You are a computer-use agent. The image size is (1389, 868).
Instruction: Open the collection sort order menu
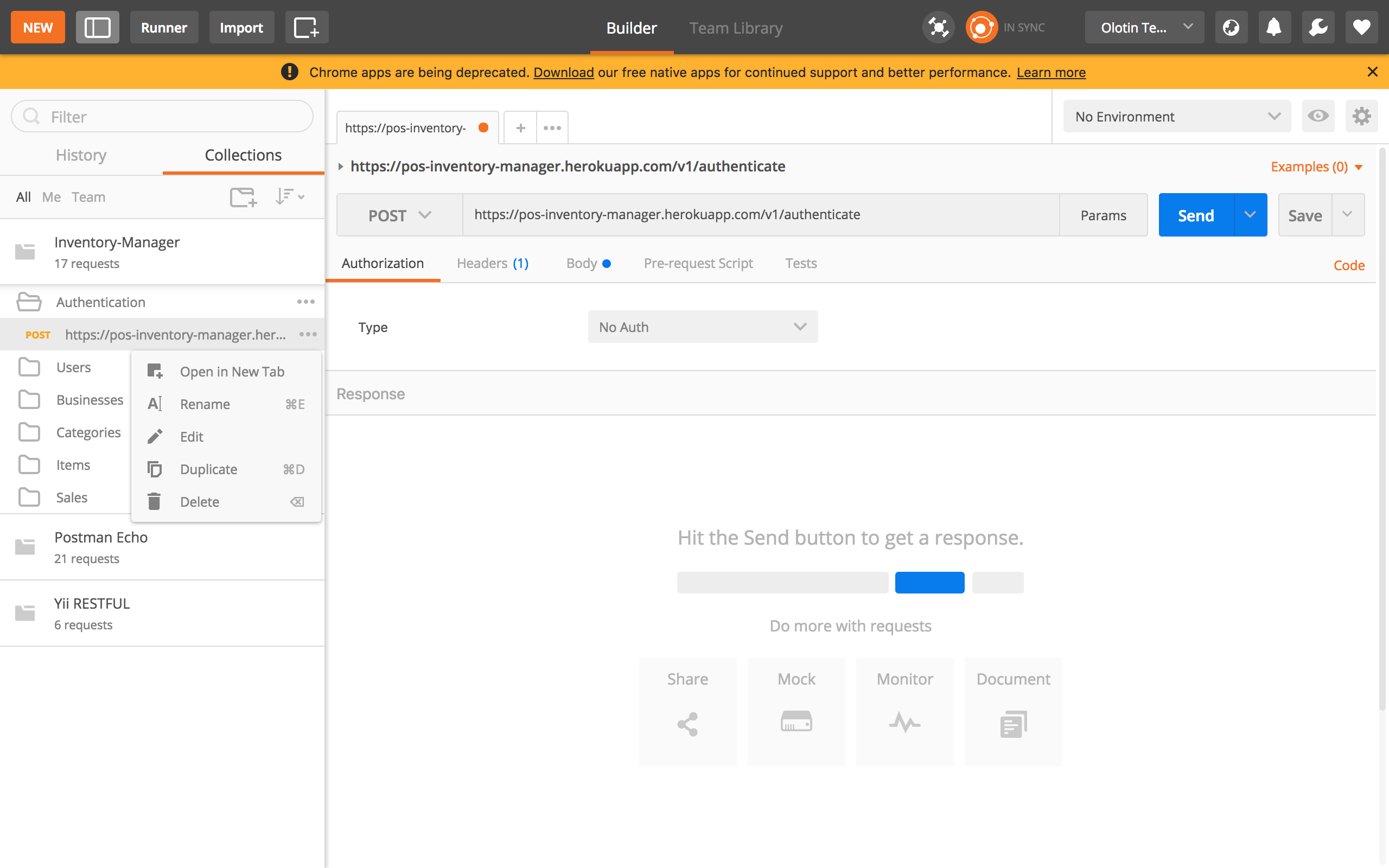[289, 197]
